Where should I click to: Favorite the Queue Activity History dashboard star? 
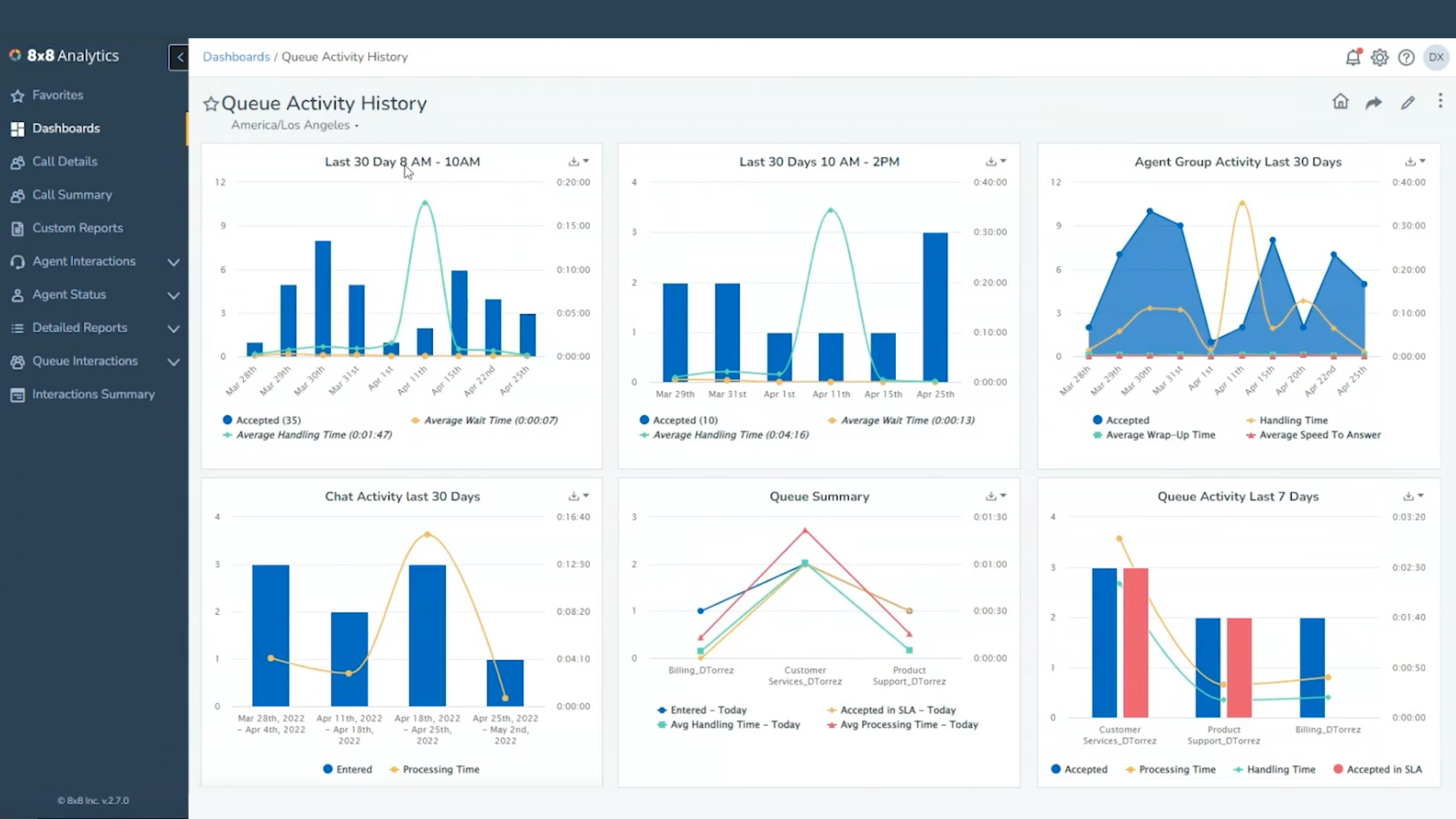(x=211, y=103)
